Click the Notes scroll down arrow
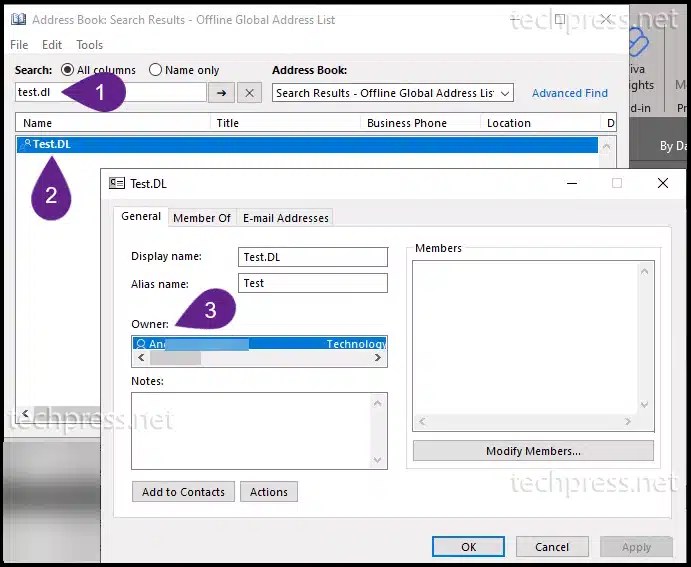The width and height of the screenshot is (691, 567). 378,460
